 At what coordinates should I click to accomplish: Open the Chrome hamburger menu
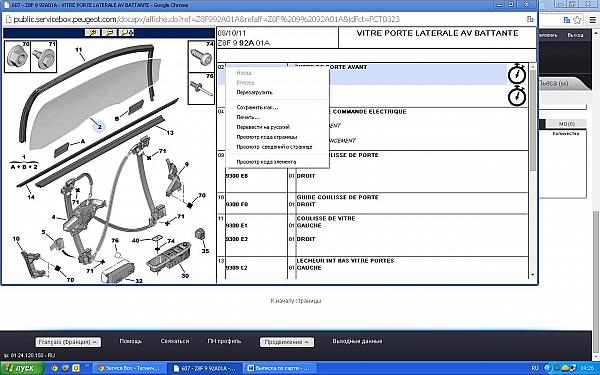[x=592, y=20]
